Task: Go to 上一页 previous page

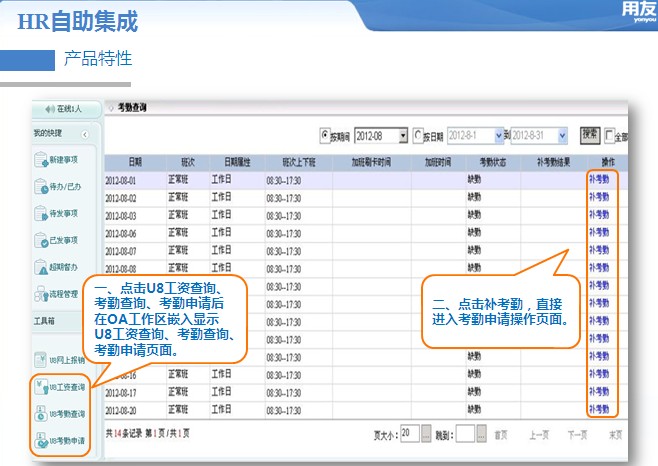Action: 539,435
